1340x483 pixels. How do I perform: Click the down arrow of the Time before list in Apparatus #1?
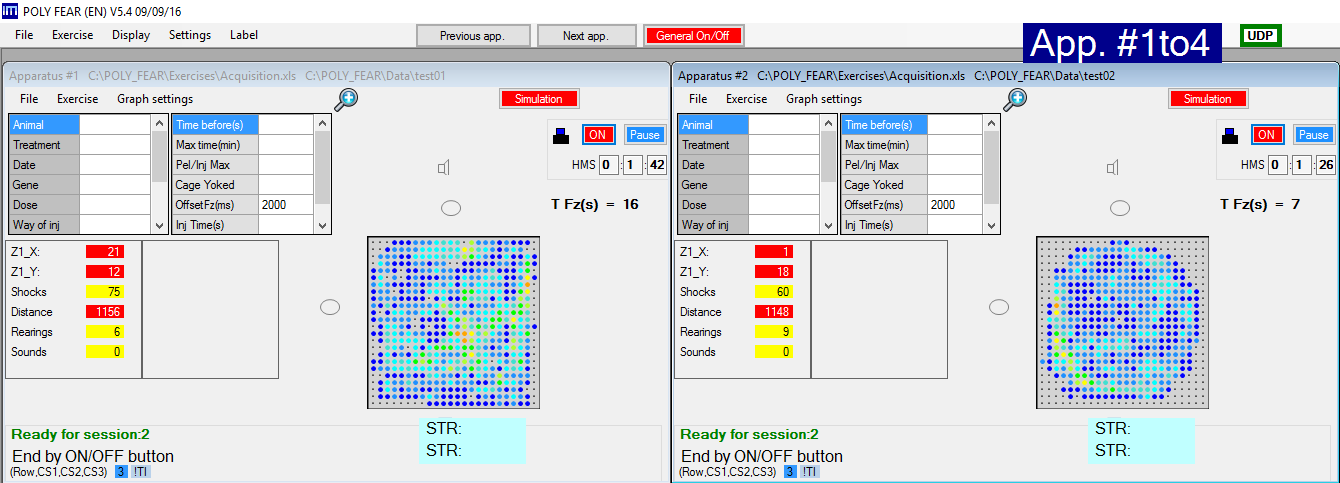click(x=322, y=225)
